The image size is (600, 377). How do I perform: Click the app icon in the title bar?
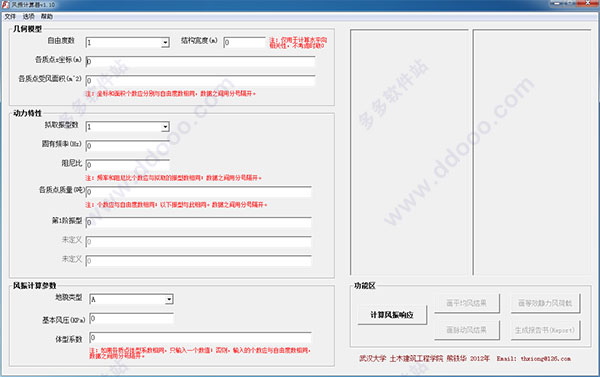[5, 5]
